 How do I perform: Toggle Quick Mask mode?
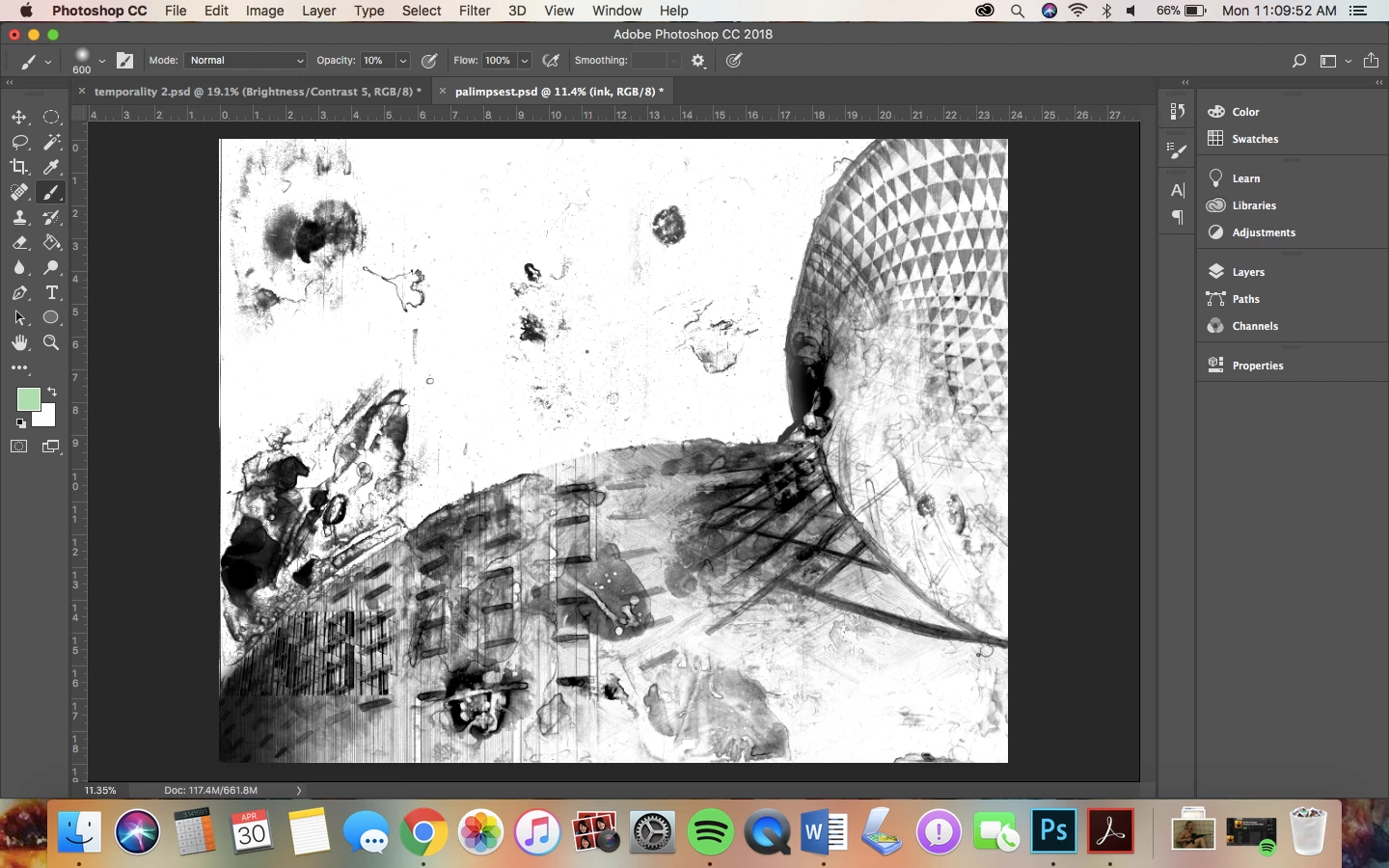pyautogui.click(x=19, y=446)
